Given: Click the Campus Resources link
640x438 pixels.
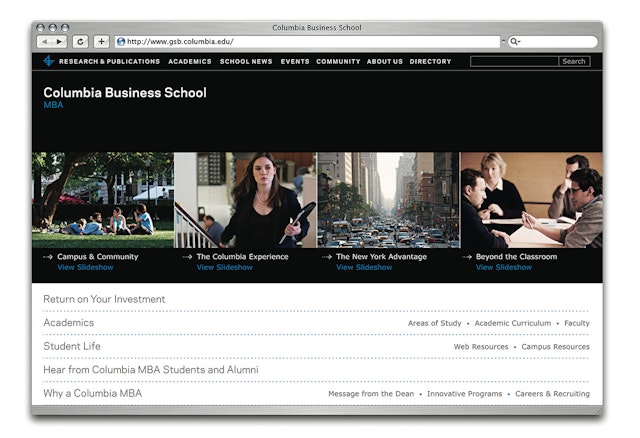Looking at the screenshot, I should (x=556, y=347).
